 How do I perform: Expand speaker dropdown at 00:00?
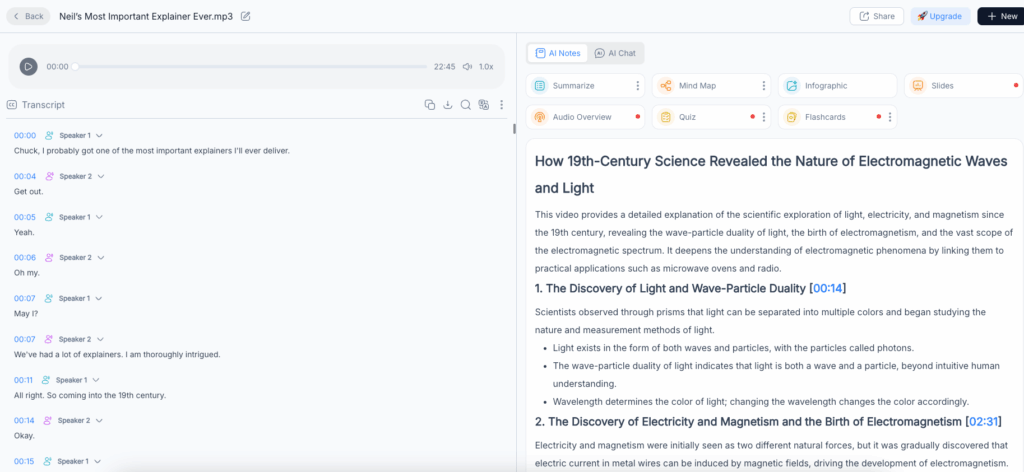(99, 136)
